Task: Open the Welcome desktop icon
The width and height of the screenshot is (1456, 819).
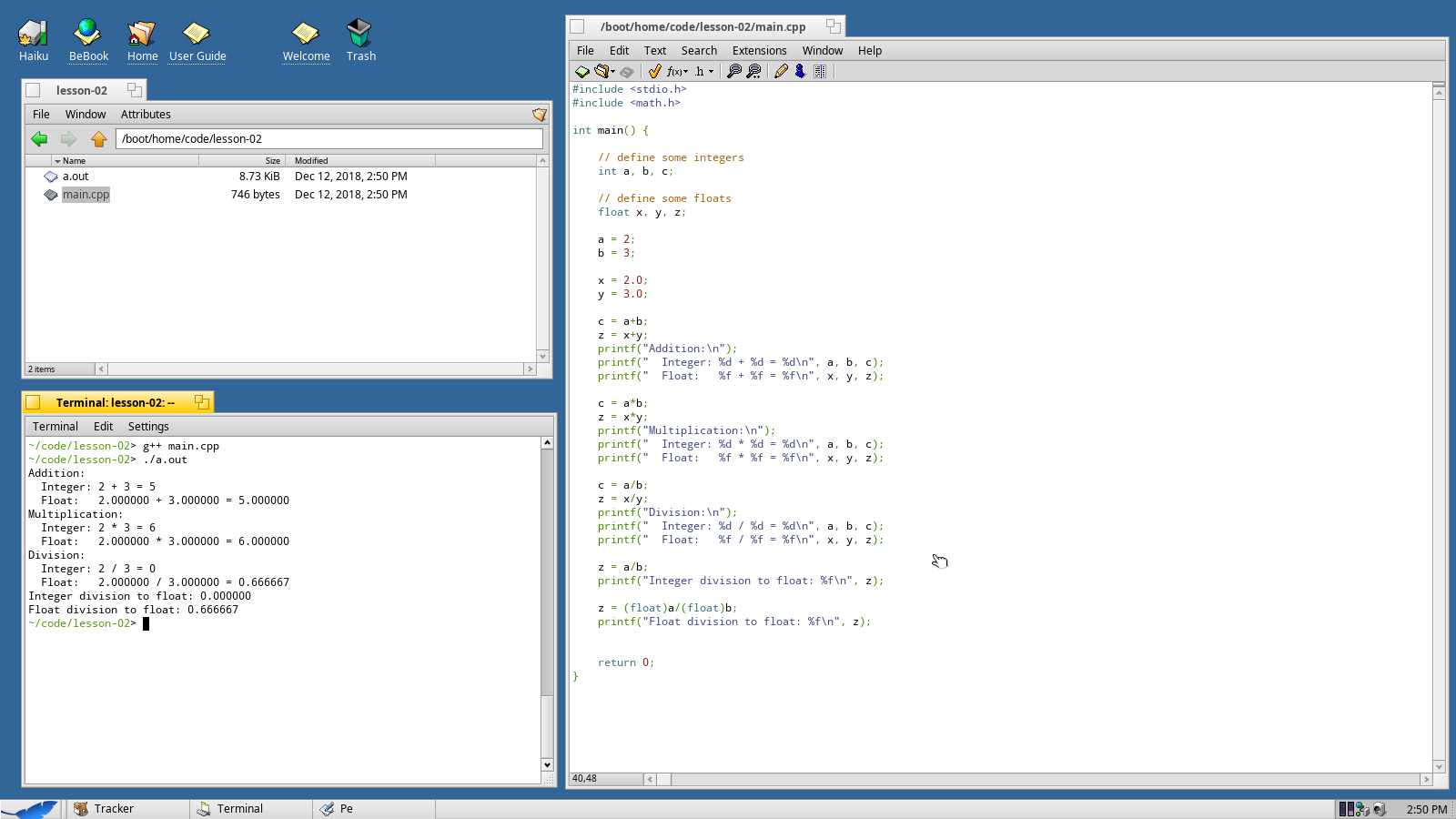Action: coord(306,41)
